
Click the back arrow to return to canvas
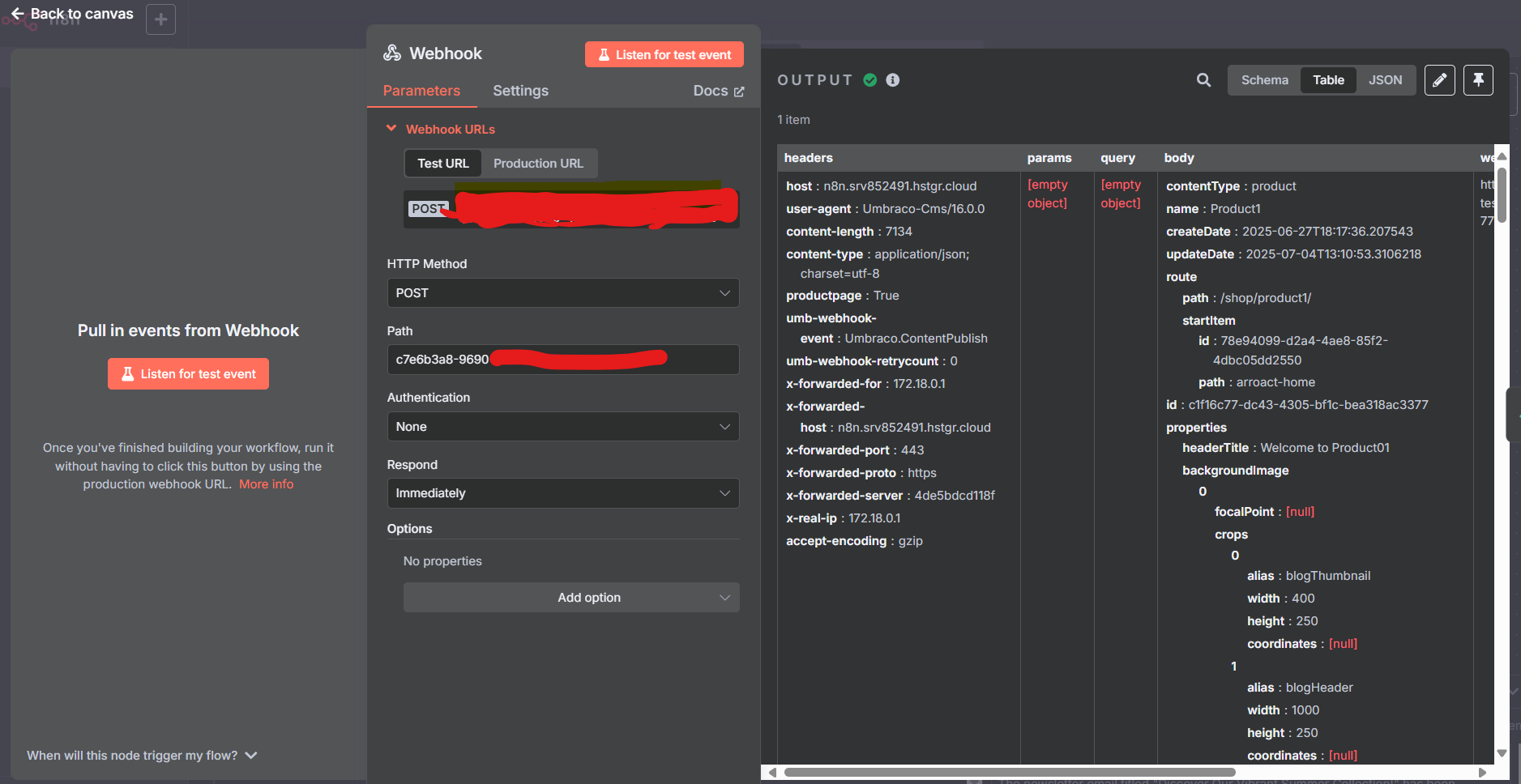pos(17,13)
